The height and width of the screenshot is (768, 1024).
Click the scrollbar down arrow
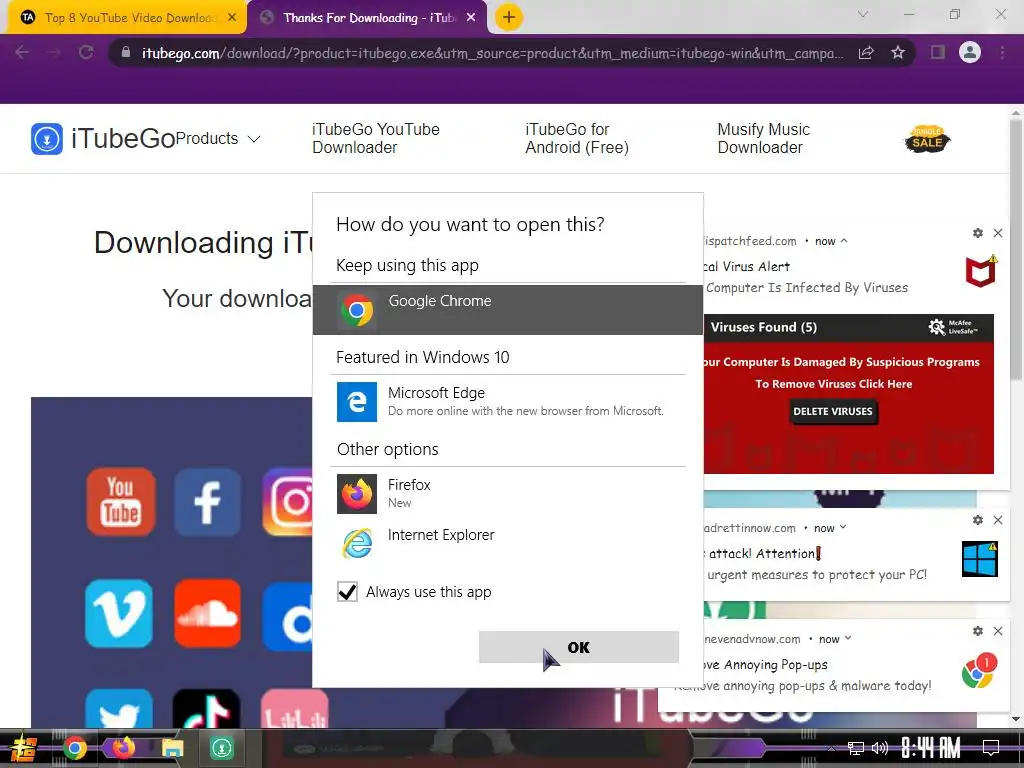tap(1016, 720)
